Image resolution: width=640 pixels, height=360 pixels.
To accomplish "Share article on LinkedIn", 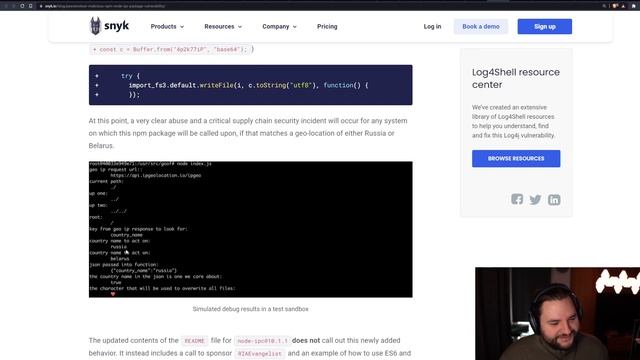I will pyautogui.click(x=554, y=199).
